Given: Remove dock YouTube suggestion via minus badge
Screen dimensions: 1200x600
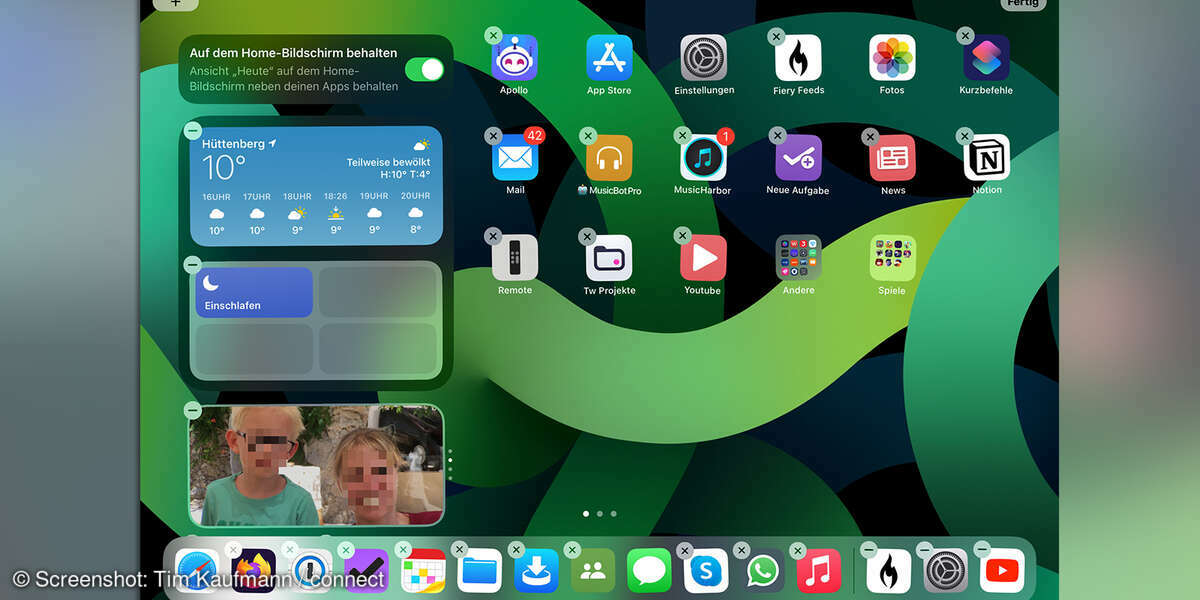Looking at the screenshot, I should 981,550.
